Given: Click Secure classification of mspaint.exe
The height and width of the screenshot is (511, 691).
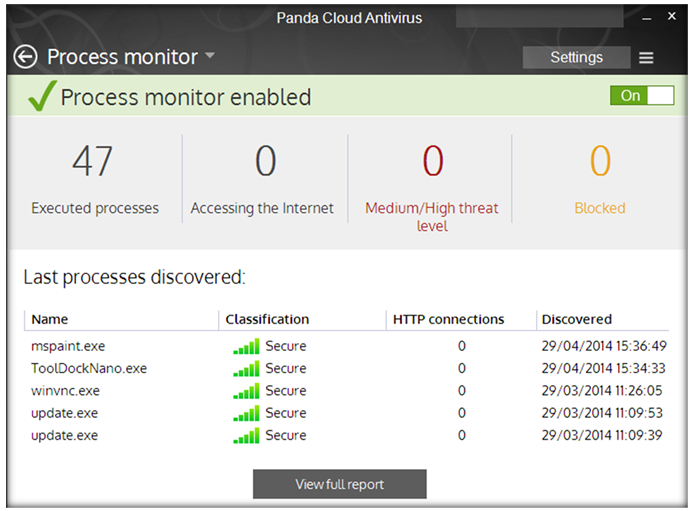Looking at the screenshot, I should [286, 346].
